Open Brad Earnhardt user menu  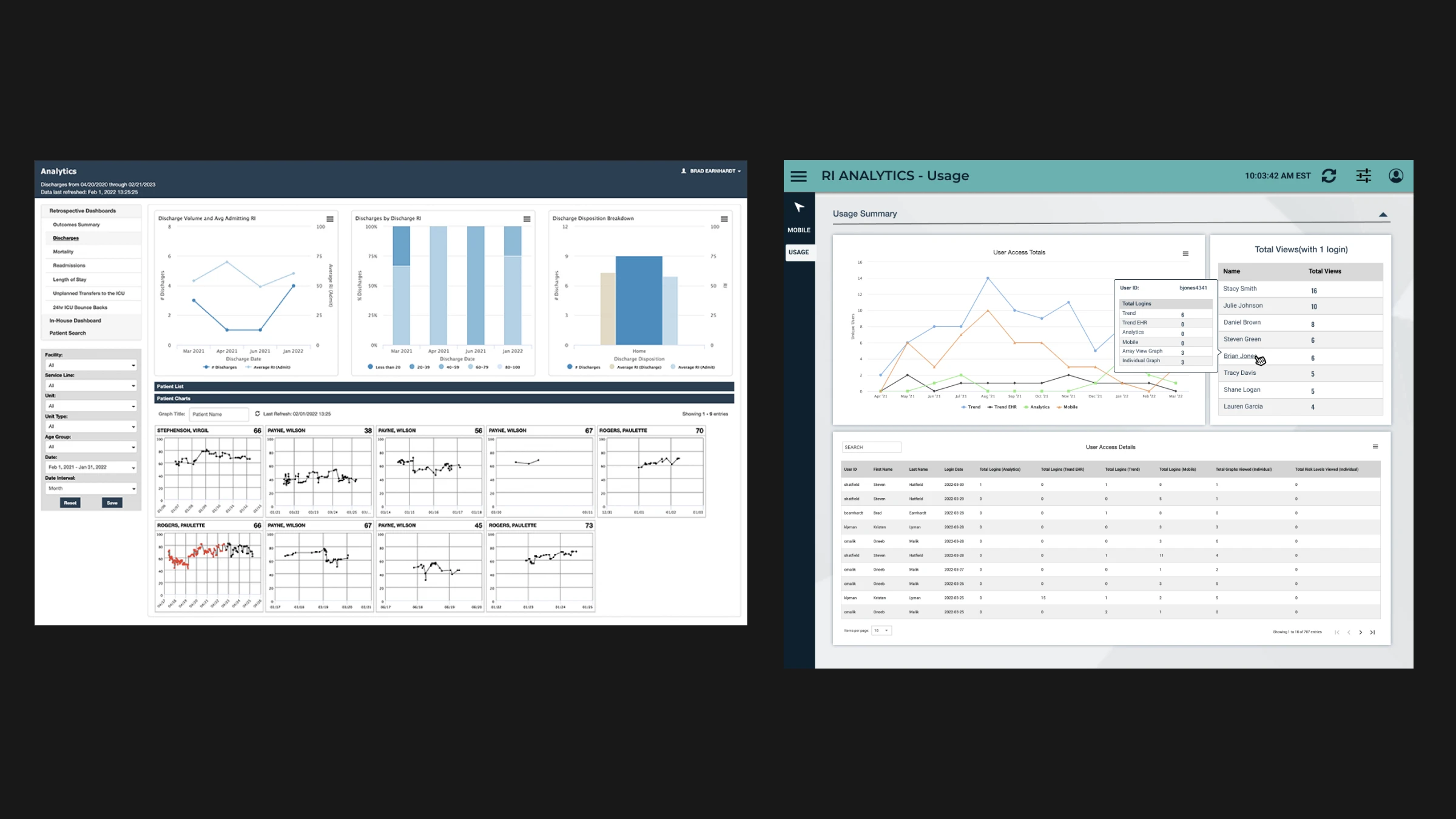[711, 171]
